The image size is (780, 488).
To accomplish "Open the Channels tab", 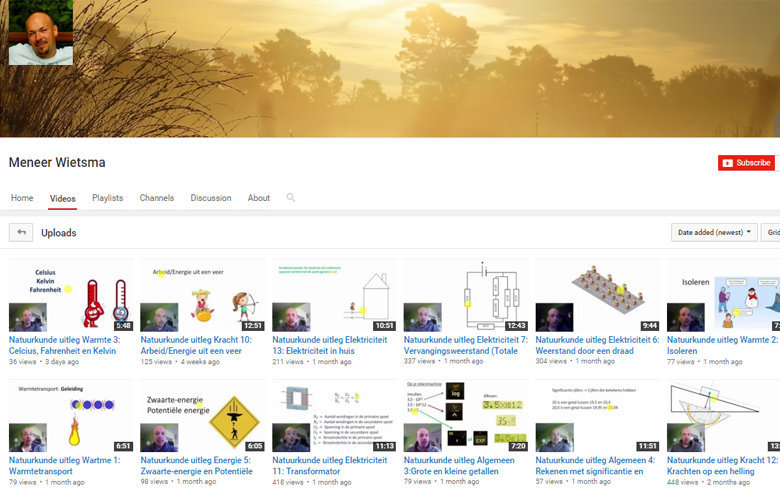I will tap(157, 197).
